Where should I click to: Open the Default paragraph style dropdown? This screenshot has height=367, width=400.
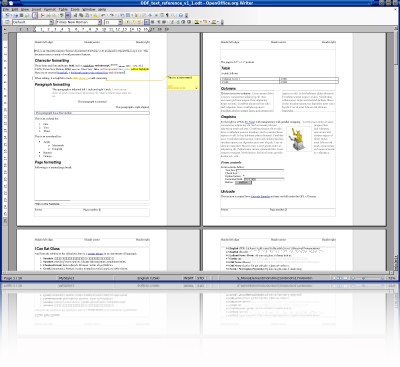point(33,22)
